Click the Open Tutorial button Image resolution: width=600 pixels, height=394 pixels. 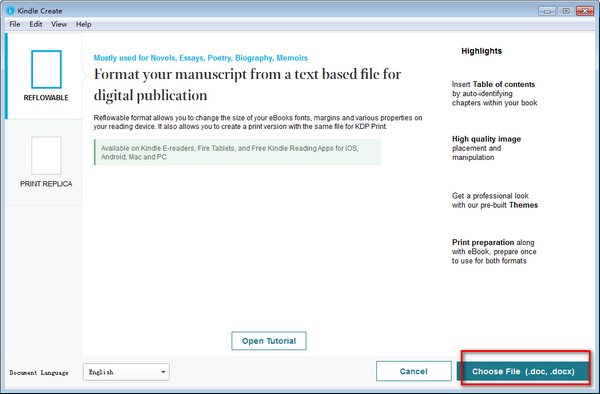coord(269,341)
